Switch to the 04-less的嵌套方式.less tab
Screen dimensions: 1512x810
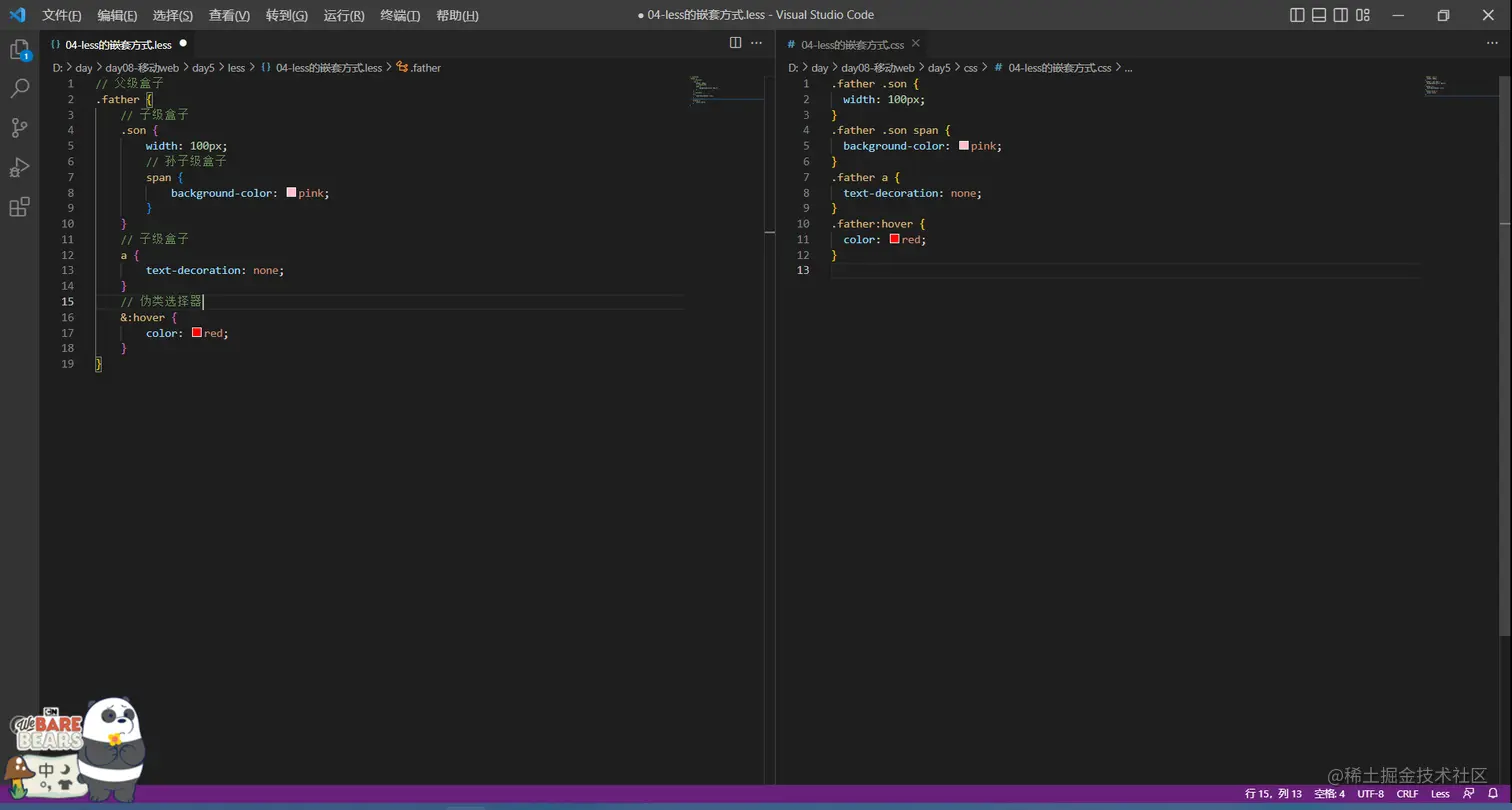pyautogui.click(x=119, y=44)
